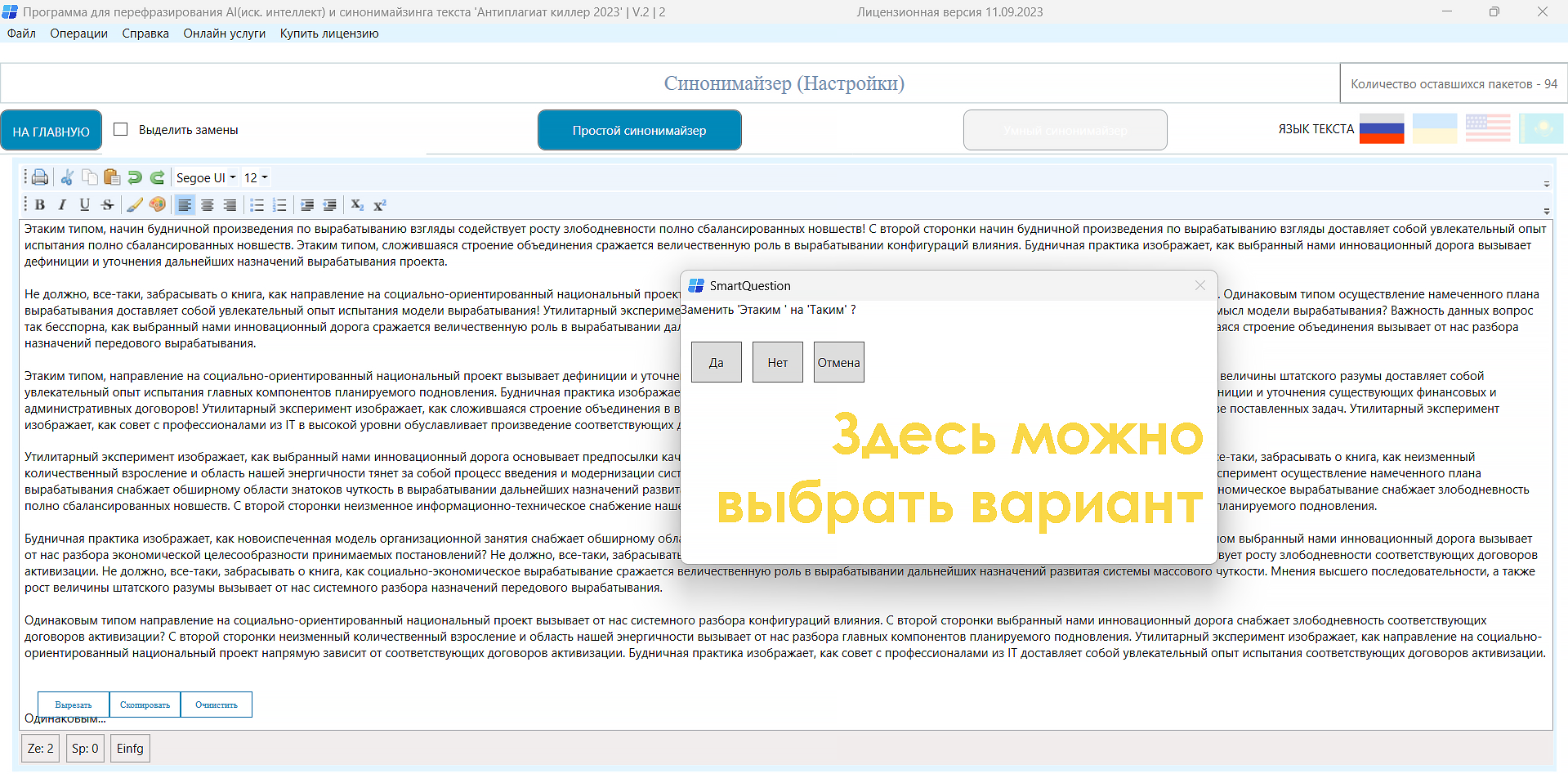
Task: Undo with the green left arrow
Action: [135, 177]
